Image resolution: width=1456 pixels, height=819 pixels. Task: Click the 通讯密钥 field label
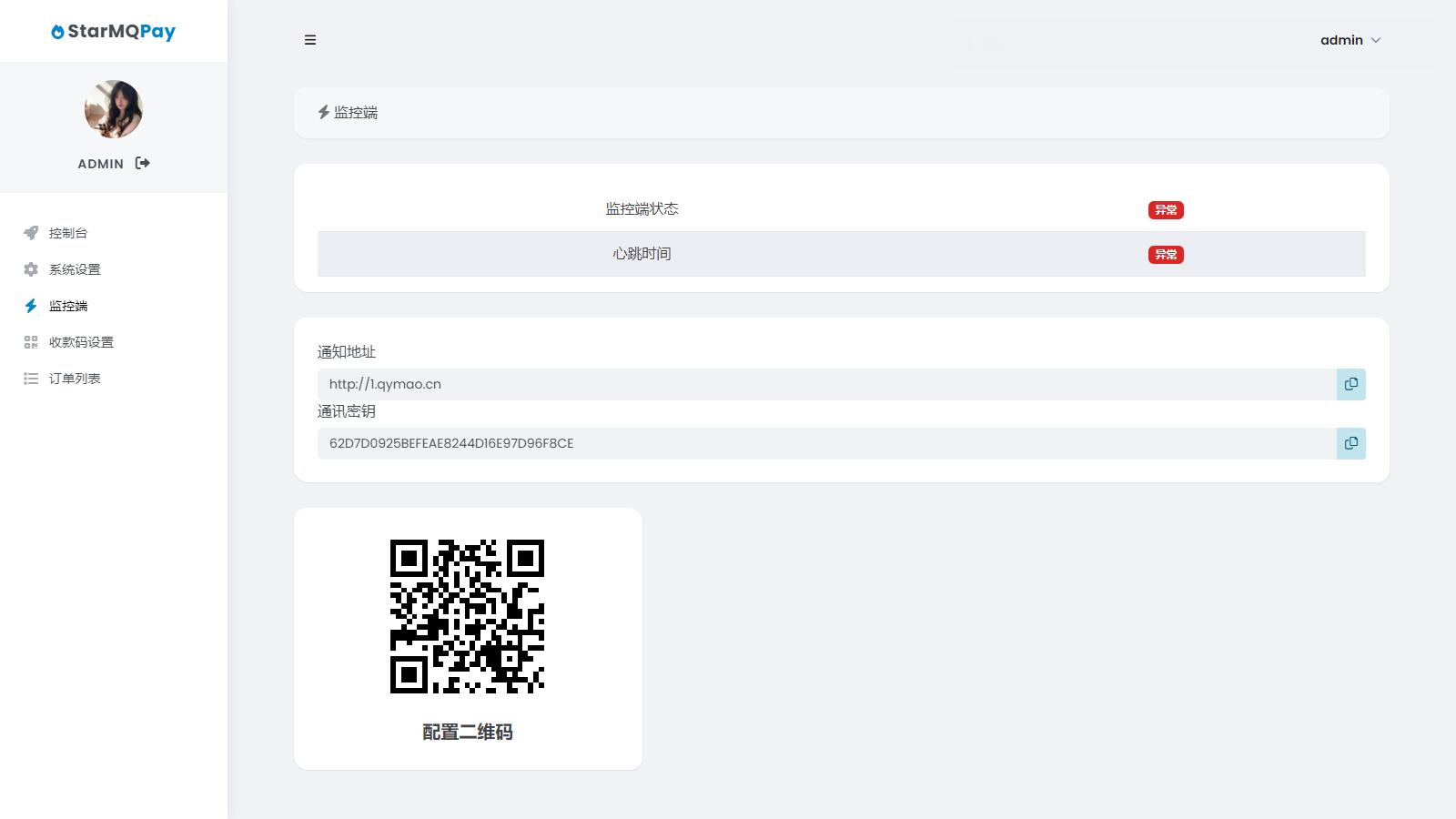click(x=347, y=411)
